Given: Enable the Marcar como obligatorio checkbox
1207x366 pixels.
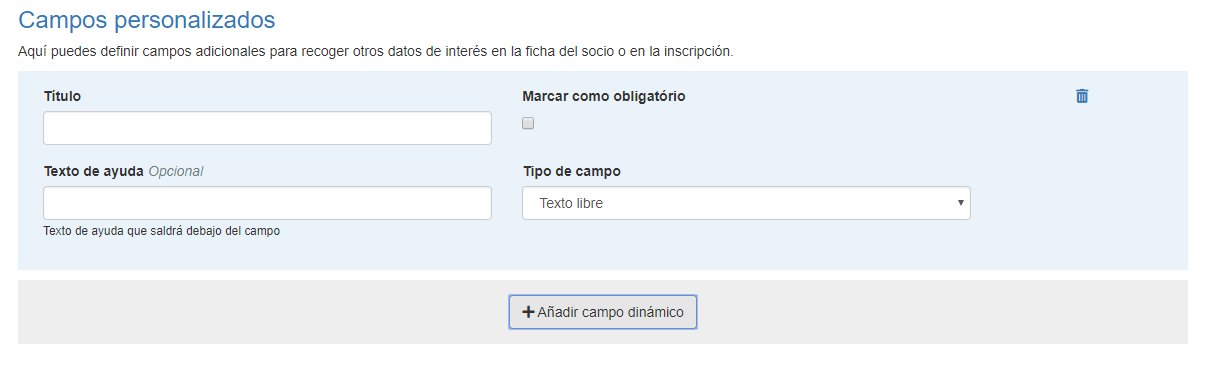Looking at the screenshot, I should click(529, 123).
